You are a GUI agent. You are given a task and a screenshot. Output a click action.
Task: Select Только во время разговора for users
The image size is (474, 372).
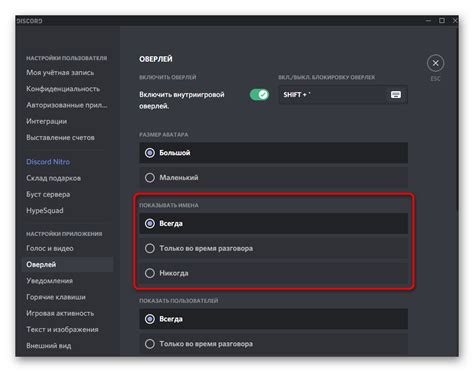273,344
